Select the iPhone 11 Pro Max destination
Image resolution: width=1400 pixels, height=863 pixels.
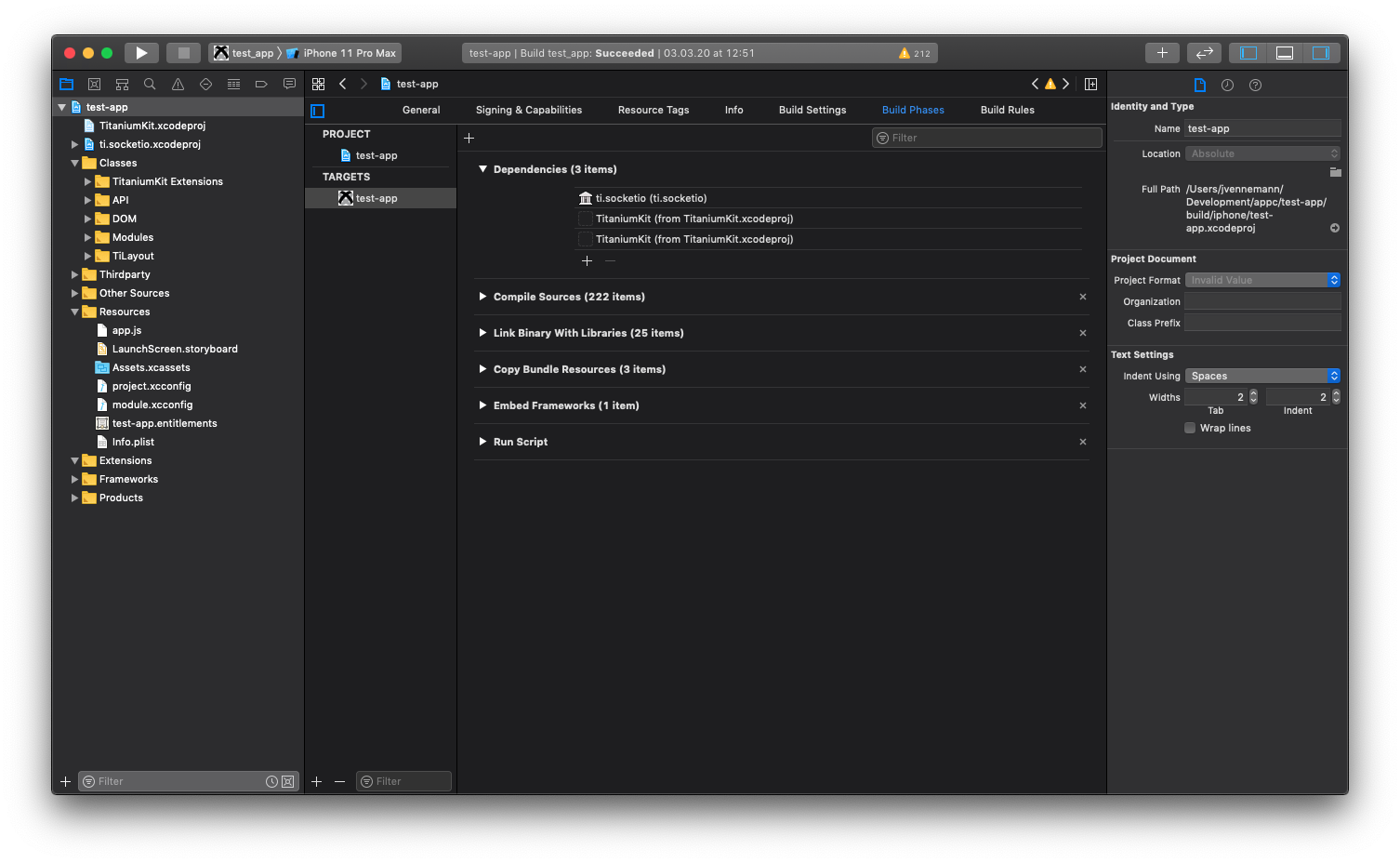click(342, 53)
